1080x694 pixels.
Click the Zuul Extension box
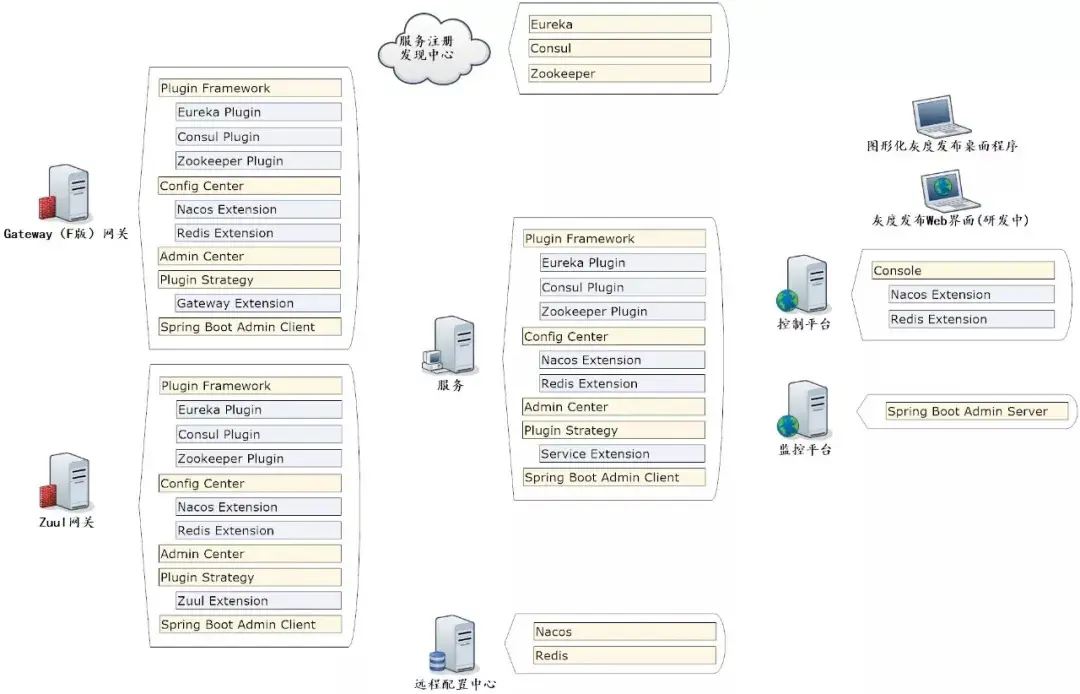[x=259, y=600]
